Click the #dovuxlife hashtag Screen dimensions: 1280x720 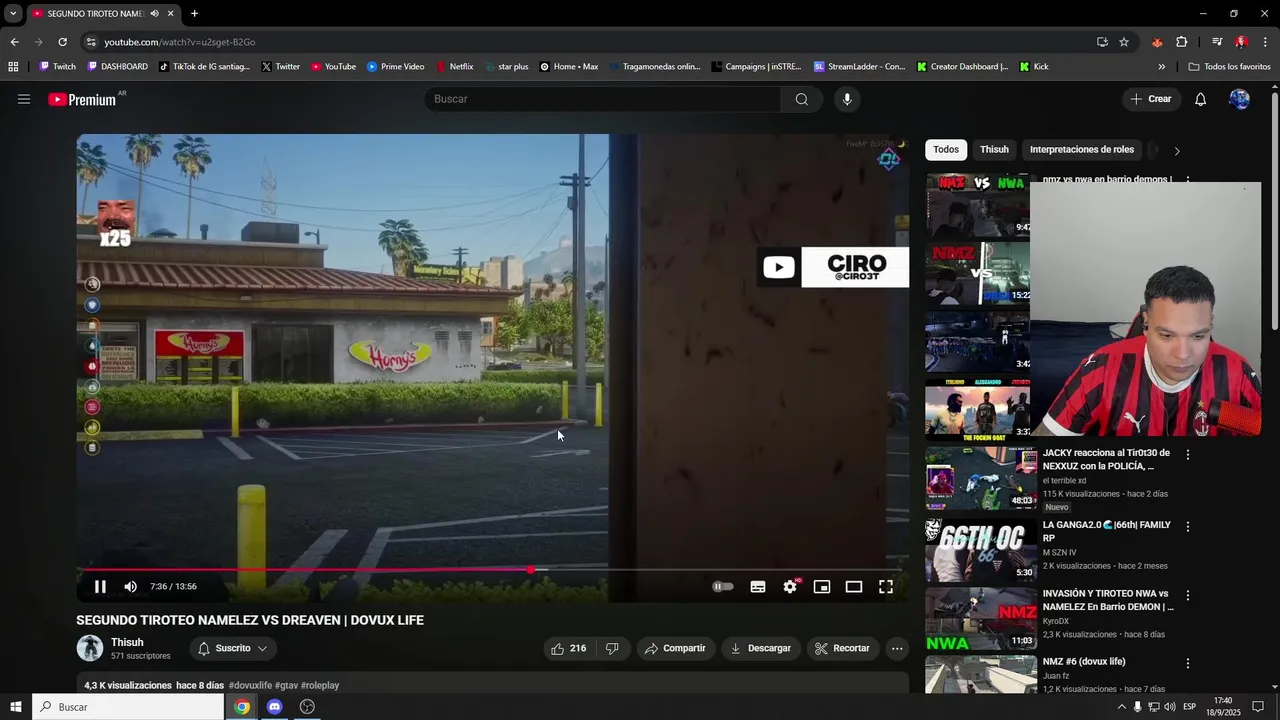[x=250, y=686]
